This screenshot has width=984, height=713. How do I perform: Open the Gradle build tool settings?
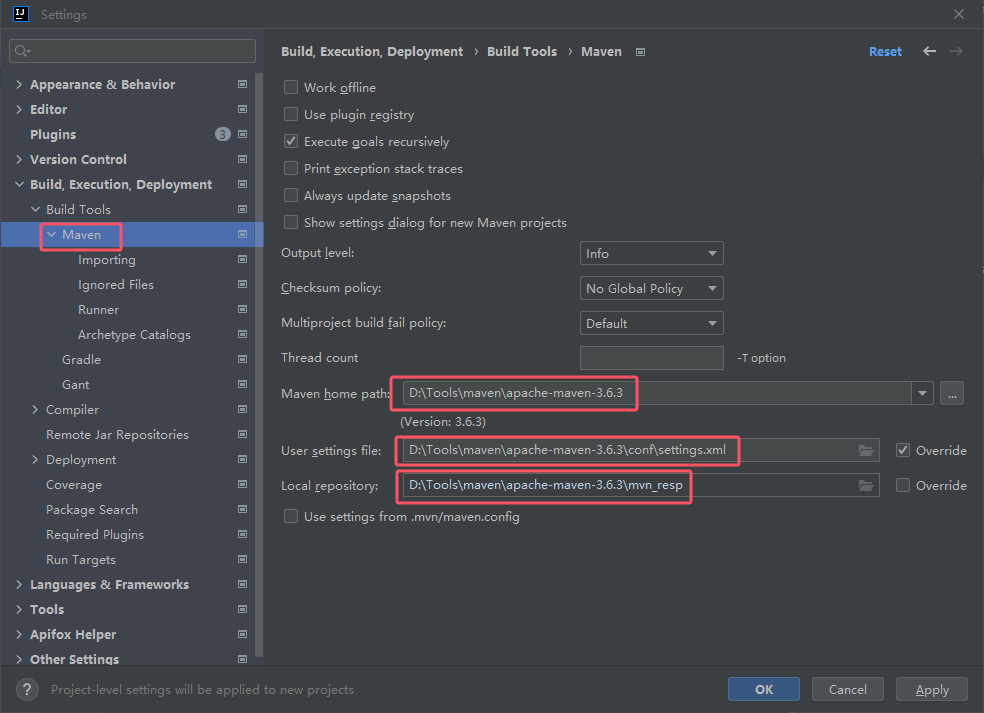coord(81,359)
